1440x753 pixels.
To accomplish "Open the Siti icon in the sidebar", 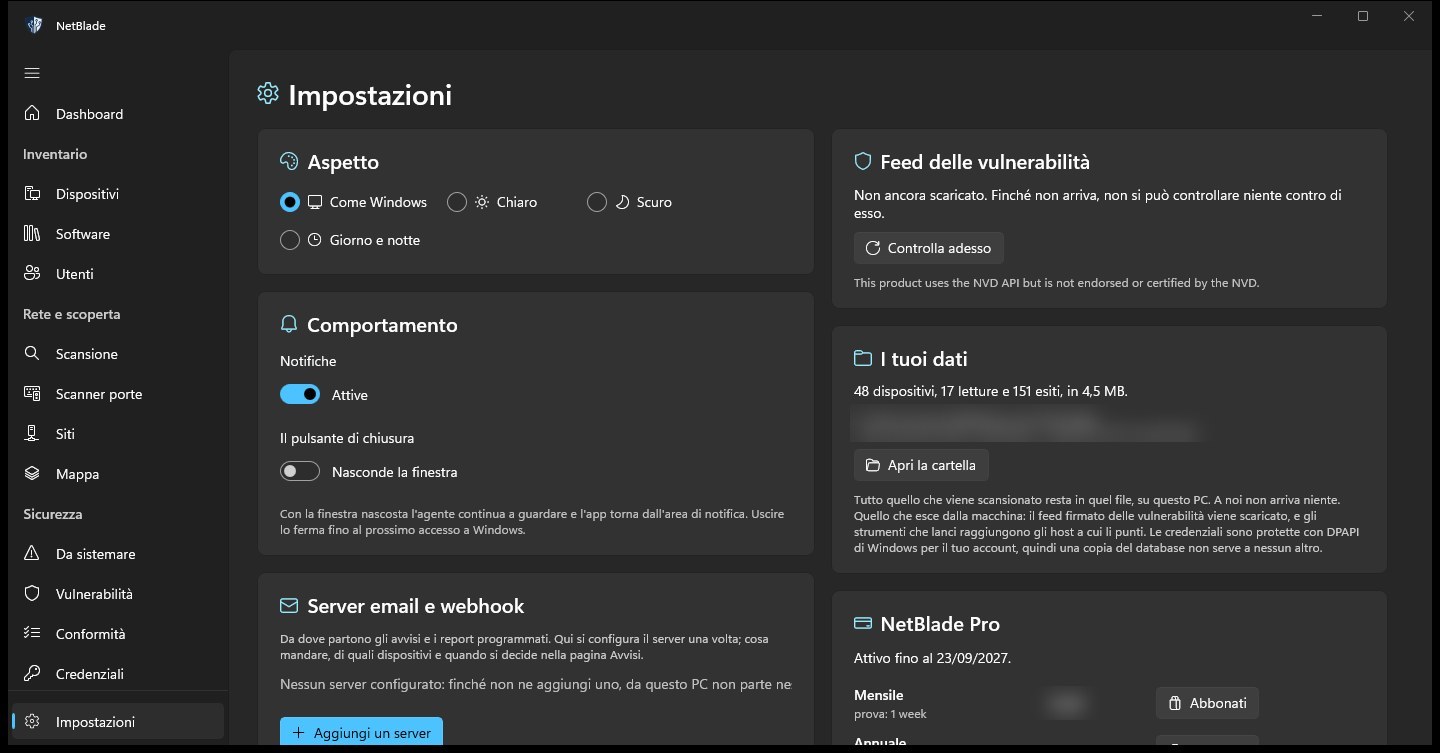I will [32, 434].
